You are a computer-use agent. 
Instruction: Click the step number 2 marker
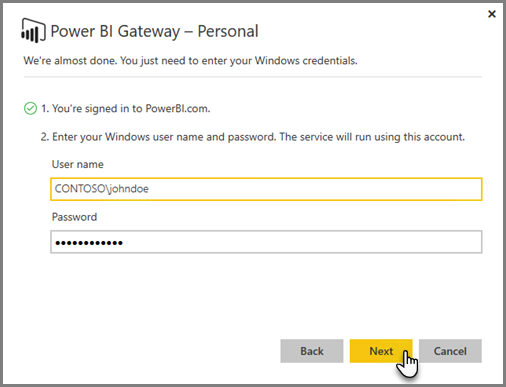[45, 137]
